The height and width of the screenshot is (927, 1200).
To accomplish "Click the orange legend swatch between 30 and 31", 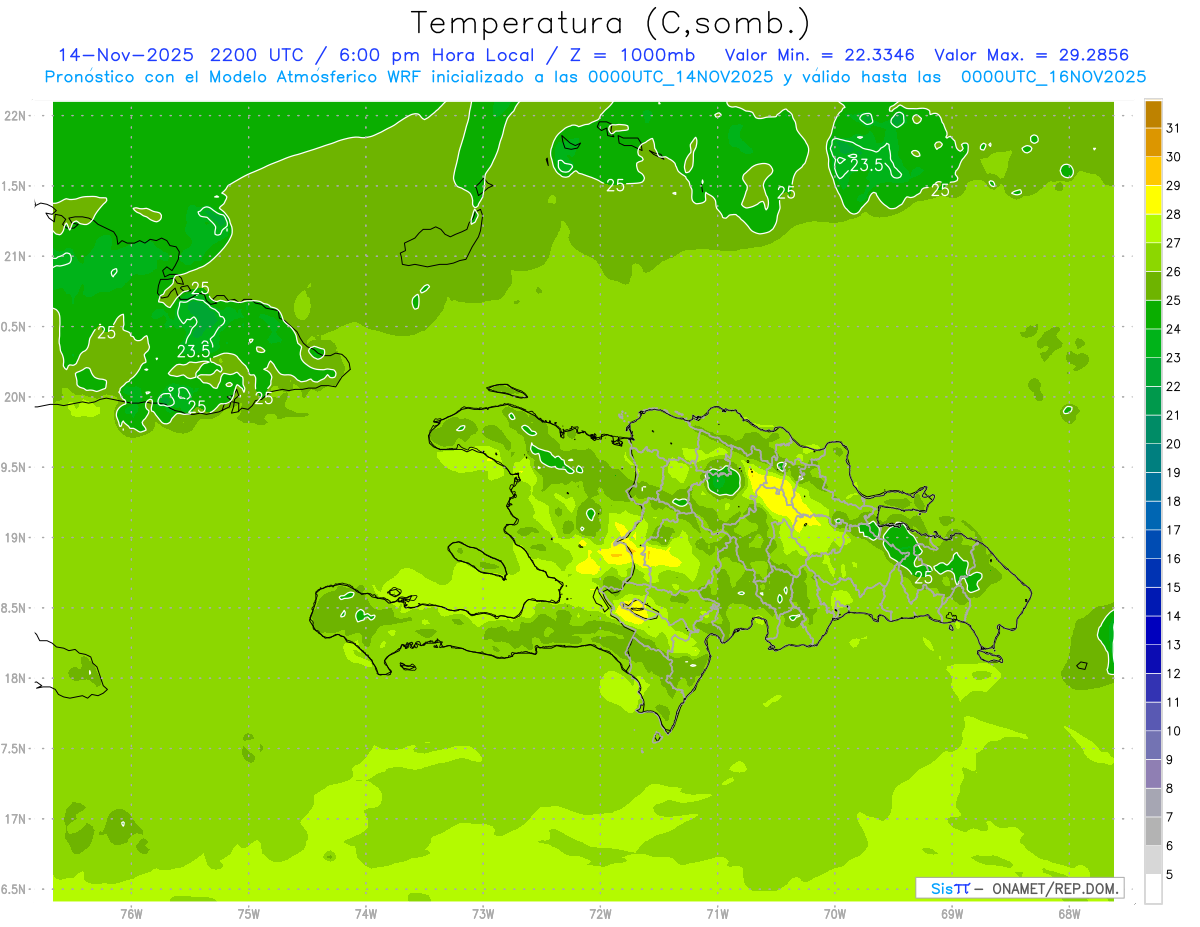I will pyautogui.click(x=1153, y=143).
